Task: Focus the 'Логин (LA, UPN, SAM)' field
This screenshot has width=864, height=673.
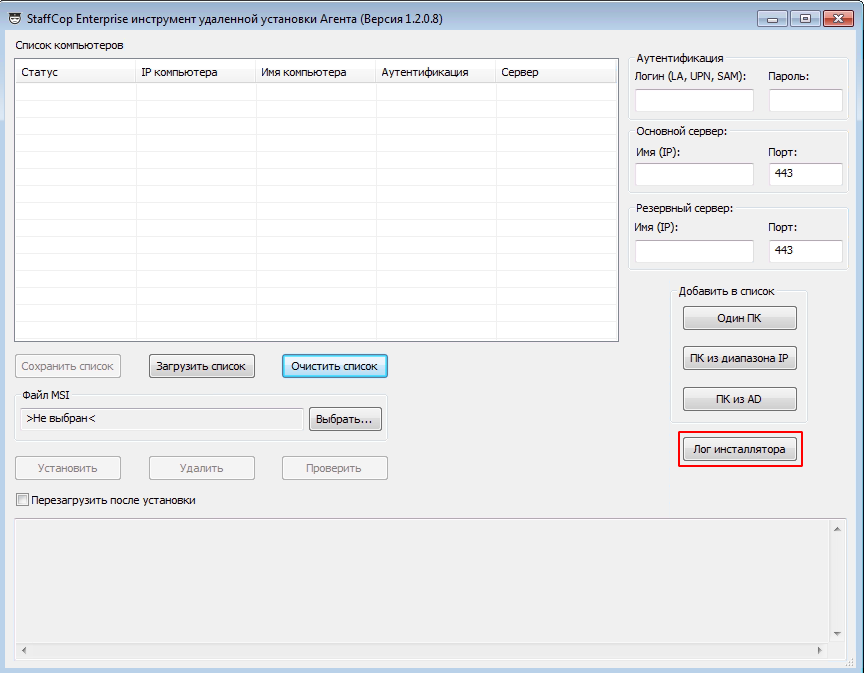Action: [x=694, y=100]
